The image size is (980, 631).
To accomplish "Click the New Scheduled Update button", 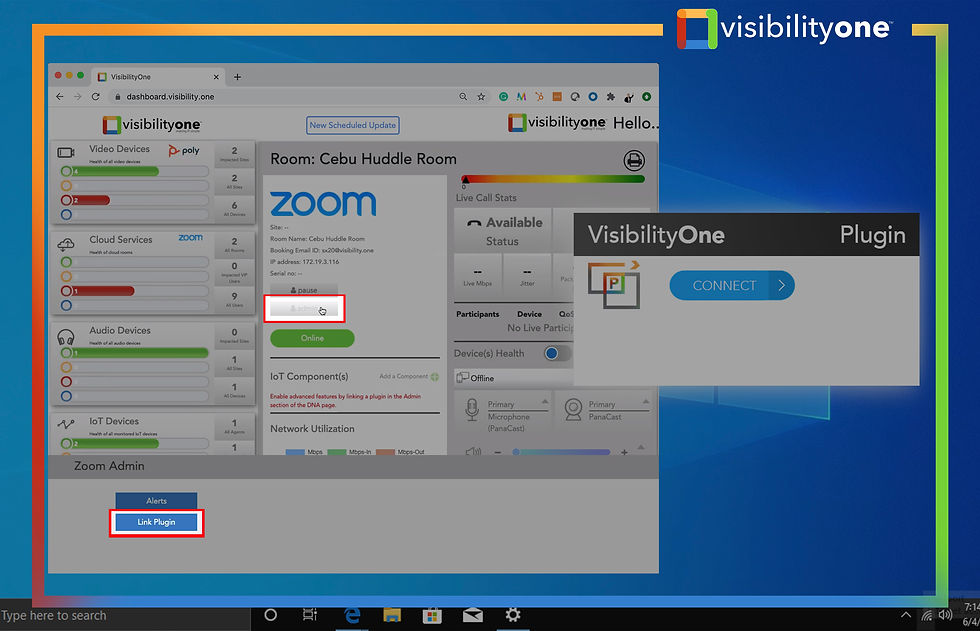I will click(x=353, y=125).
